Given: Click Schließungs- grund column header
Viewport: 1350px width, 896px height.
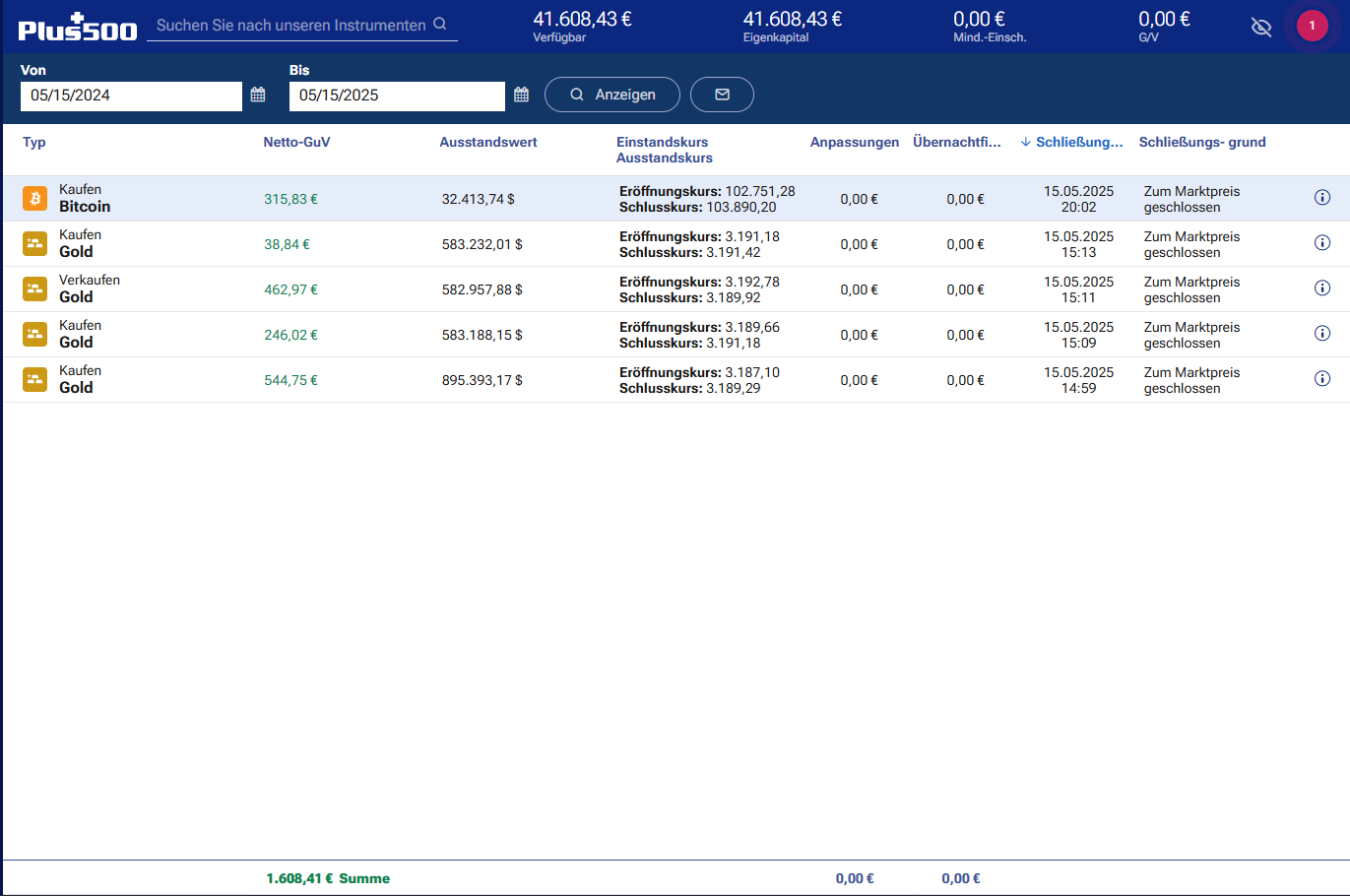Looking at the screenshot, I should 1202,142.
